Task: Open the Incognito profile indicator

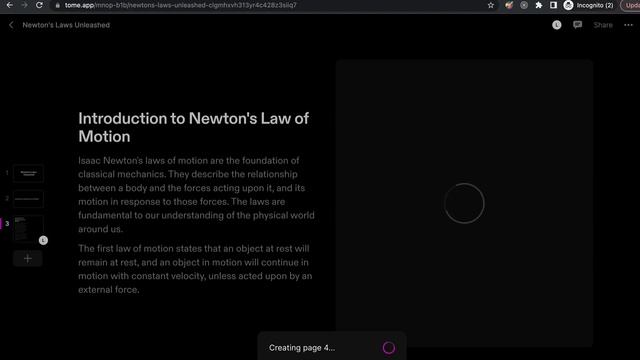Action: [x=588, y=5]
